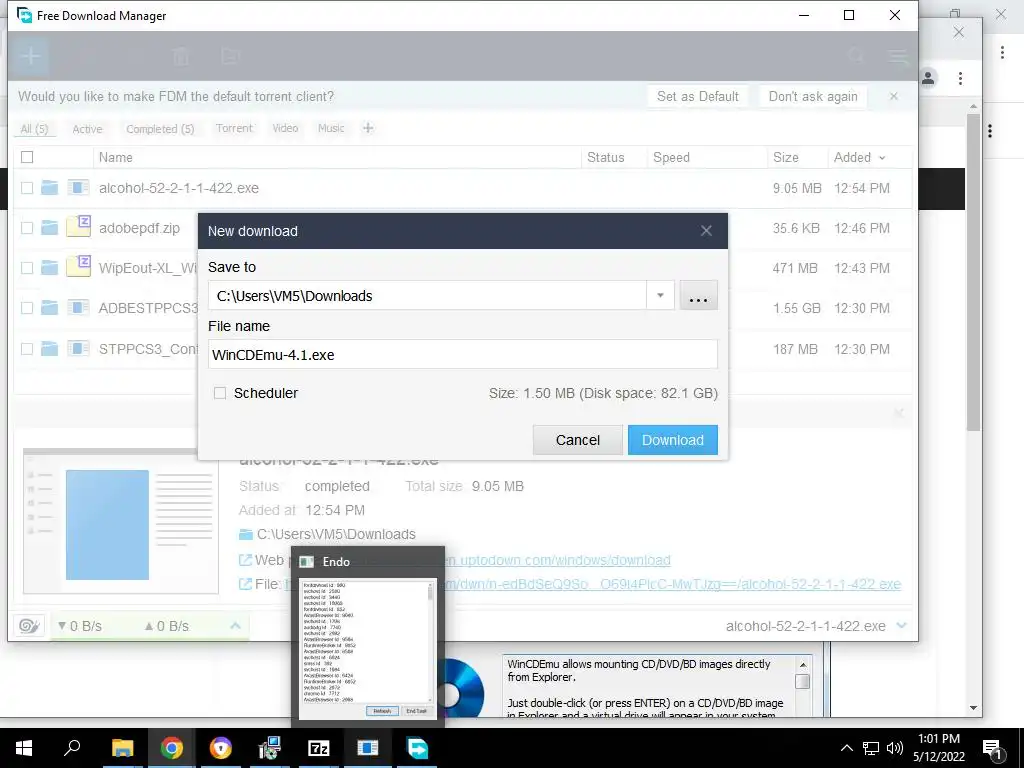This screenshot has width=1024, height=768.
Task: Click the zip file icon of adobepdf.zip
Action: click(x=78, y=226)
